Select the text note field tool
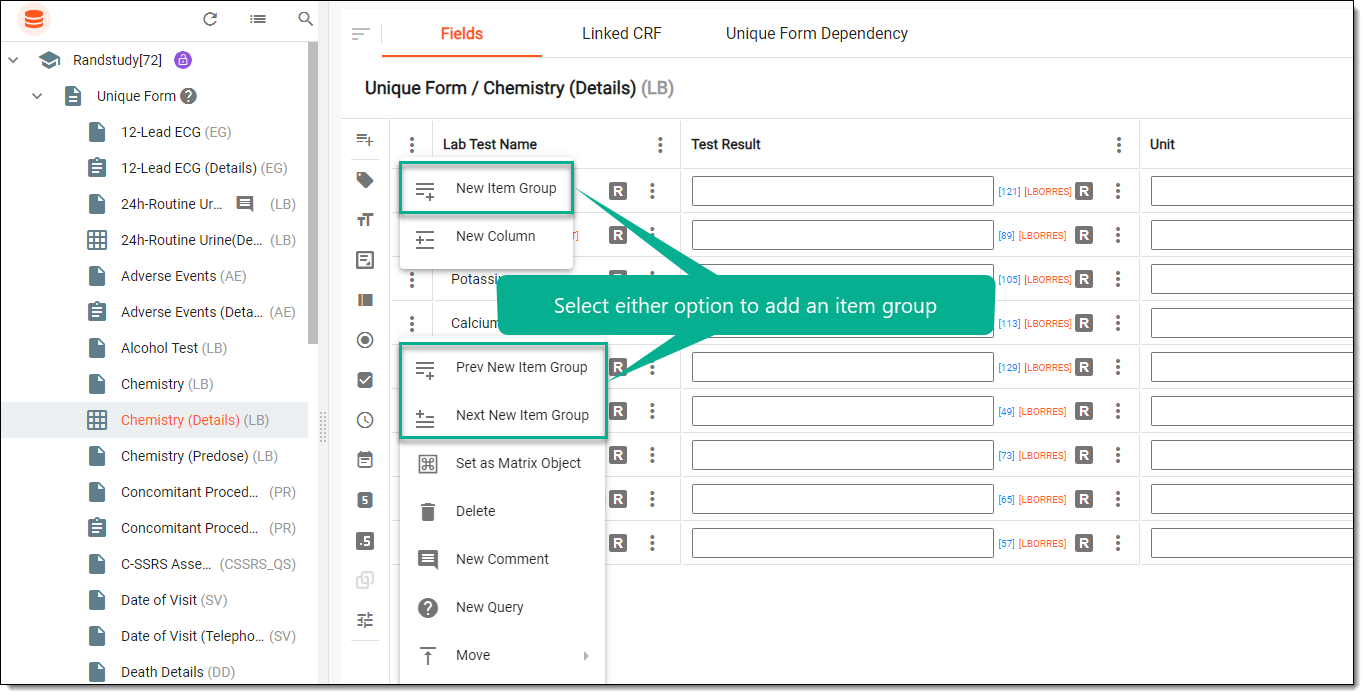1366x697 pixels. point(365,260)
